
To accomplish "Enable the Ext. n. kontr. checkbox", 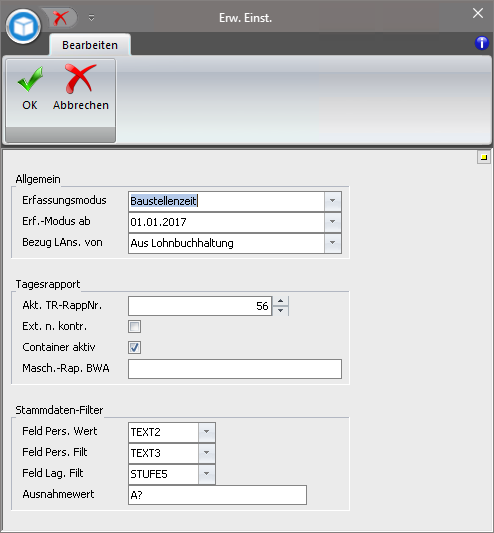I will pyautogui.click(x=134, y=326).
